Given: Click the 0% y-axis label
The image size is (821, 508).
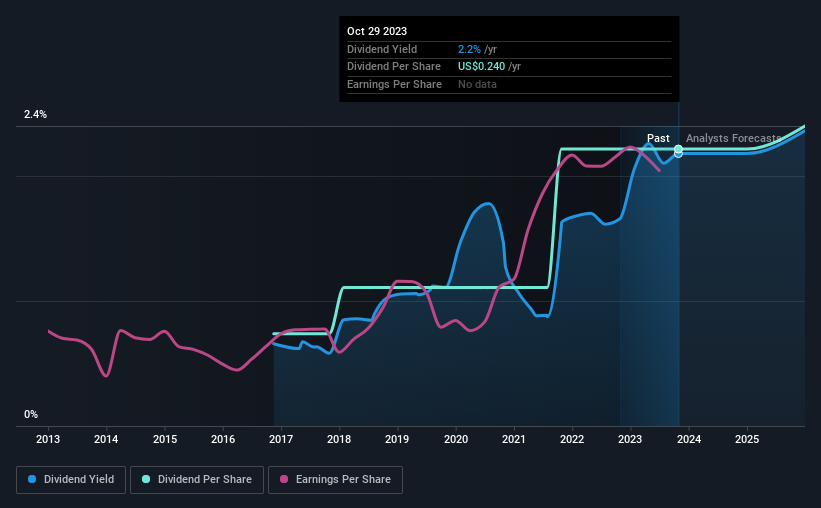Looking at the screenshot, I should [31, 414].
